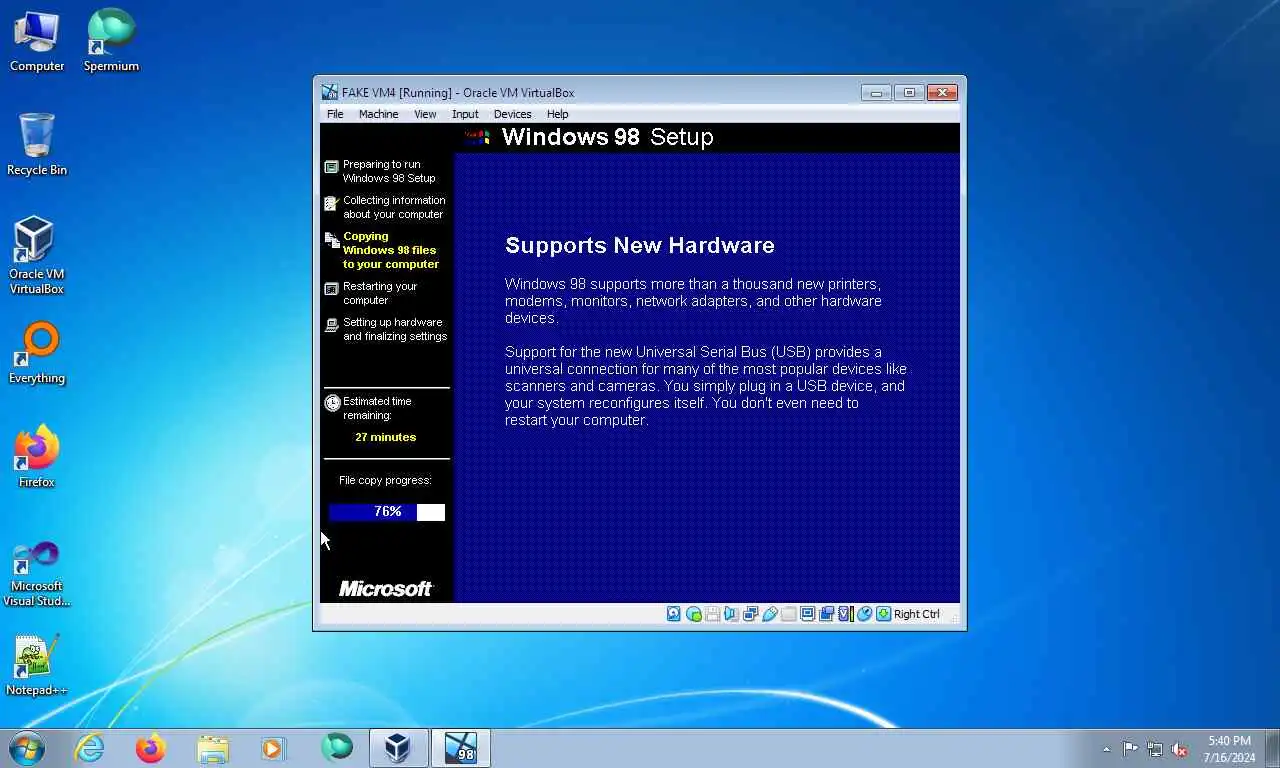Select the Firefox desktop shortcut
This screenshot has height=768, width=1280.
(37, 458)
